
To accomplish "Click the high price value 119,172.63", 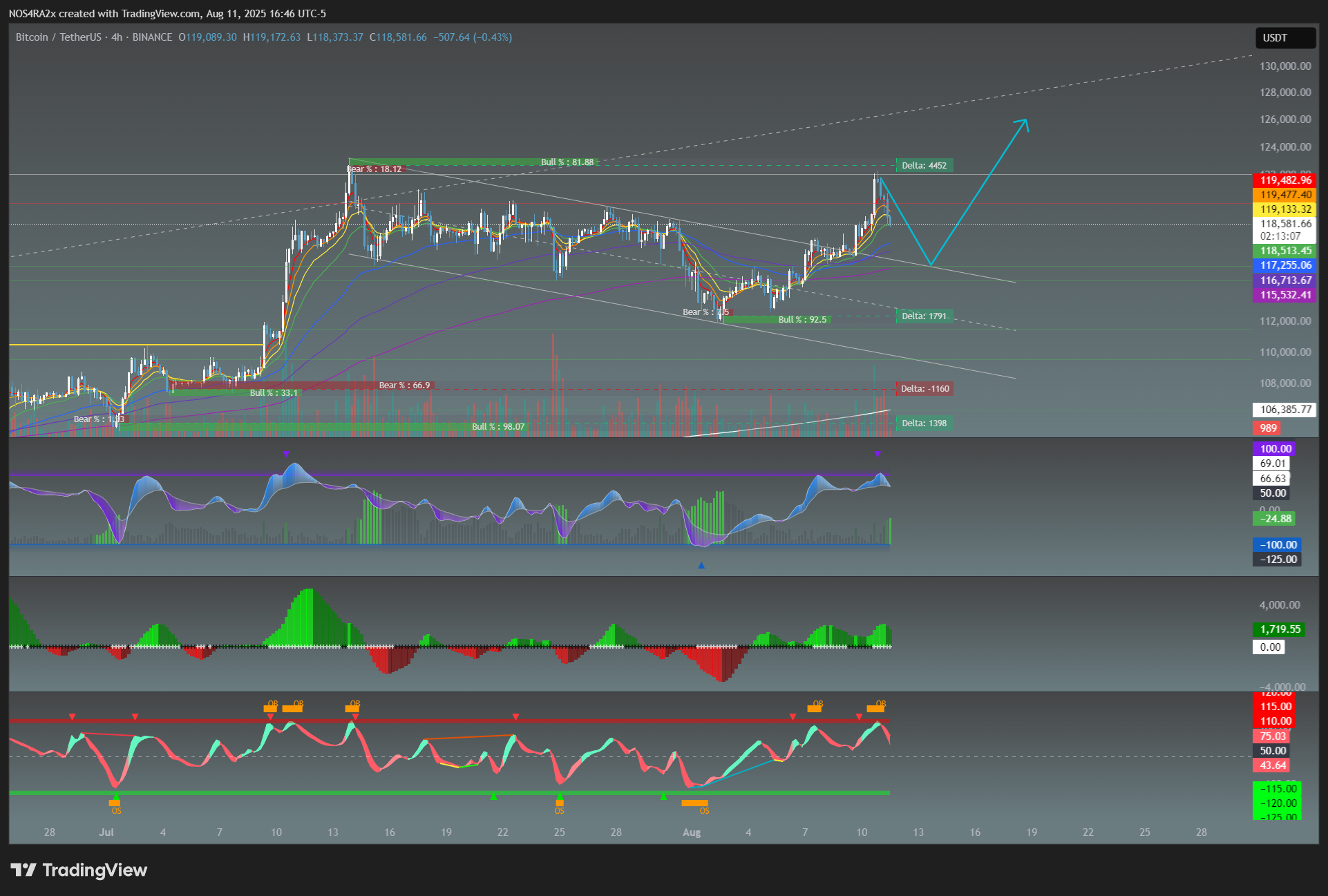I will [x=275, y=37].
